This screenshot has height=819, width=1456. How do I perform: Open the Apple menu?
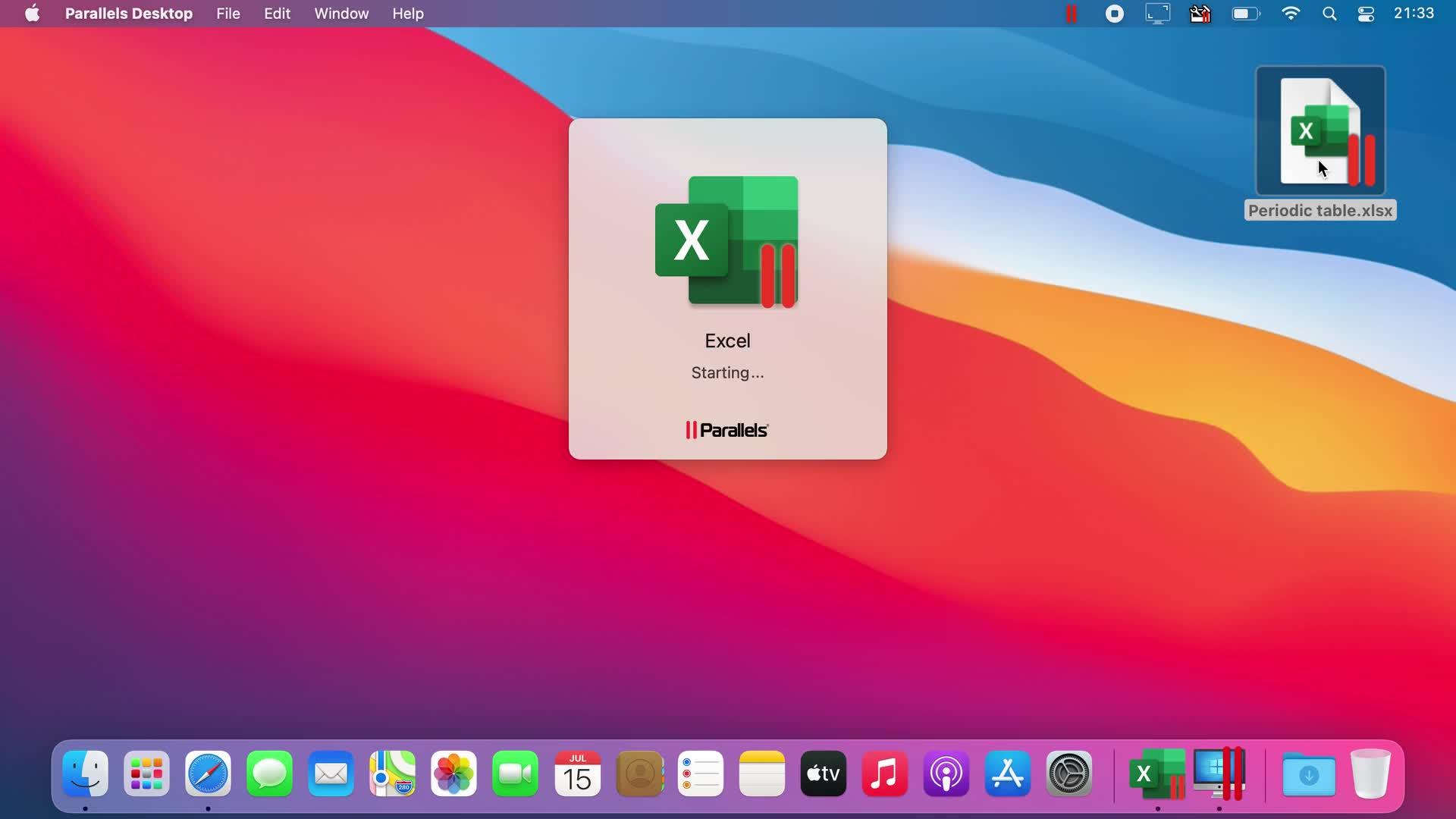pyautogui.click(x=32, y=14)
